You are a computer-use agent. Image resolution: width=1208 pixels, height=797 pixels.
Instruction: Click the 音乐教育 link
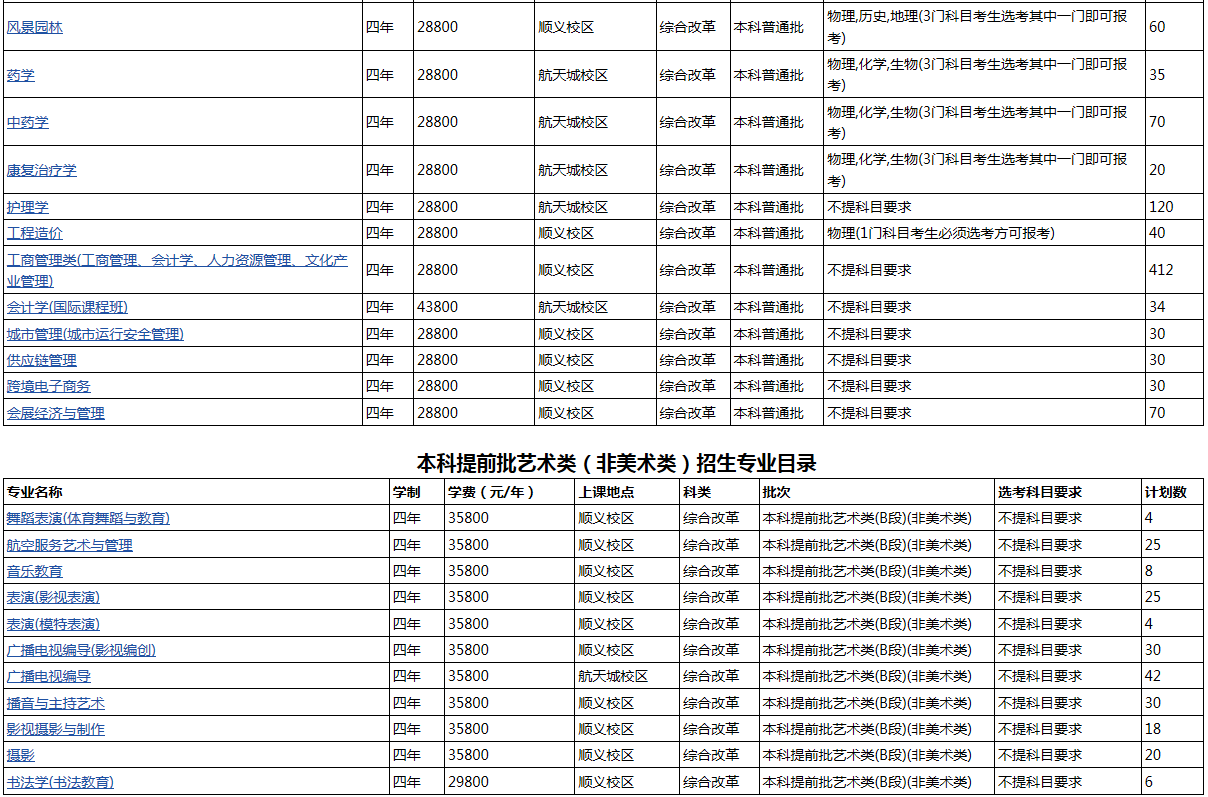pos(35,571)
